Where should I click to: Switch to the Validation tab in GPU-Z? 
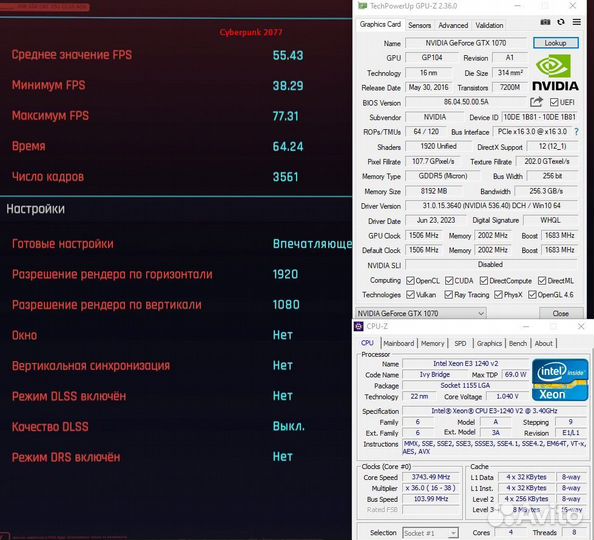pos(489,25)
